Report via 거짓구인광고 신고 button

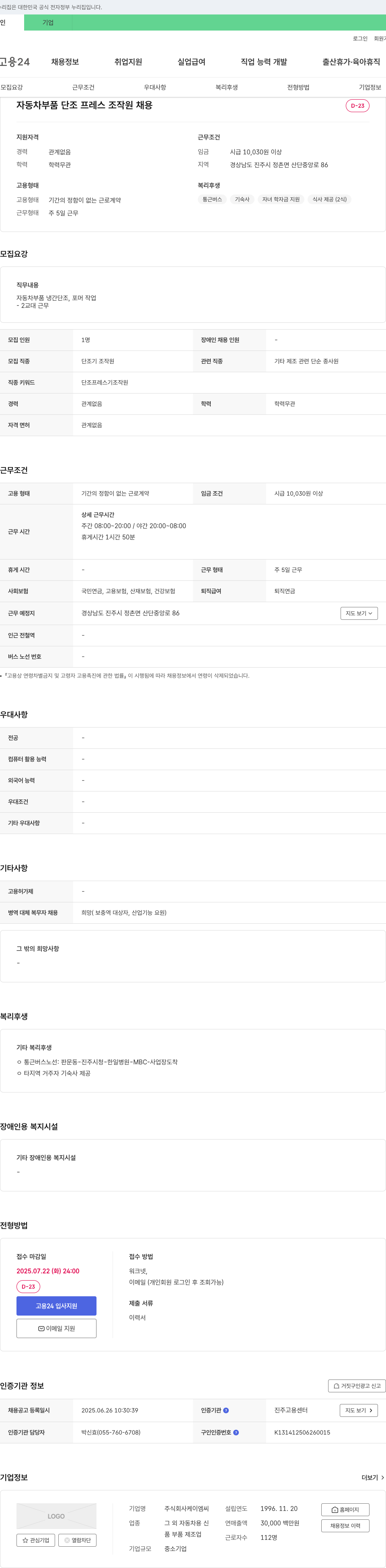(357, 1386)
